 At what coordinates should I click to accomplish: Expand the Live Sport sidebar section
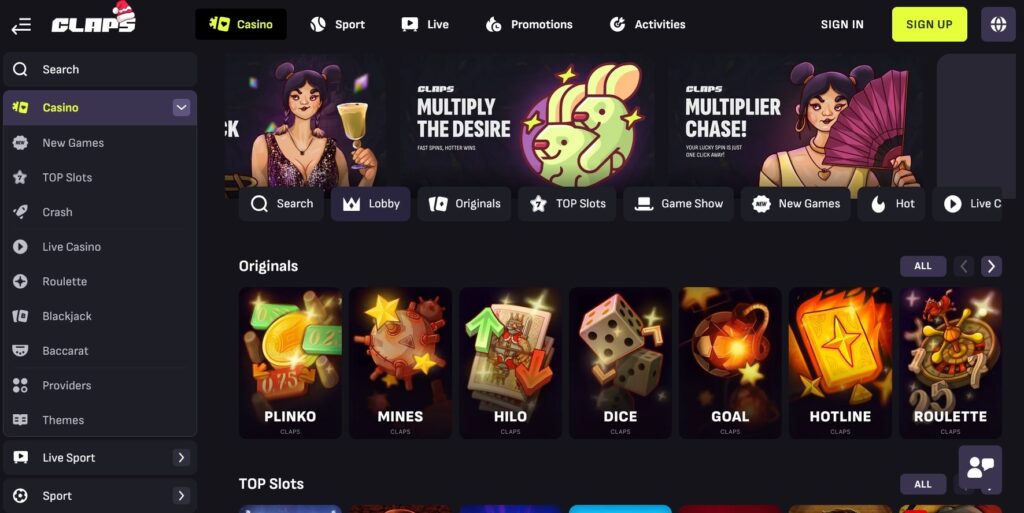[181, 458]
